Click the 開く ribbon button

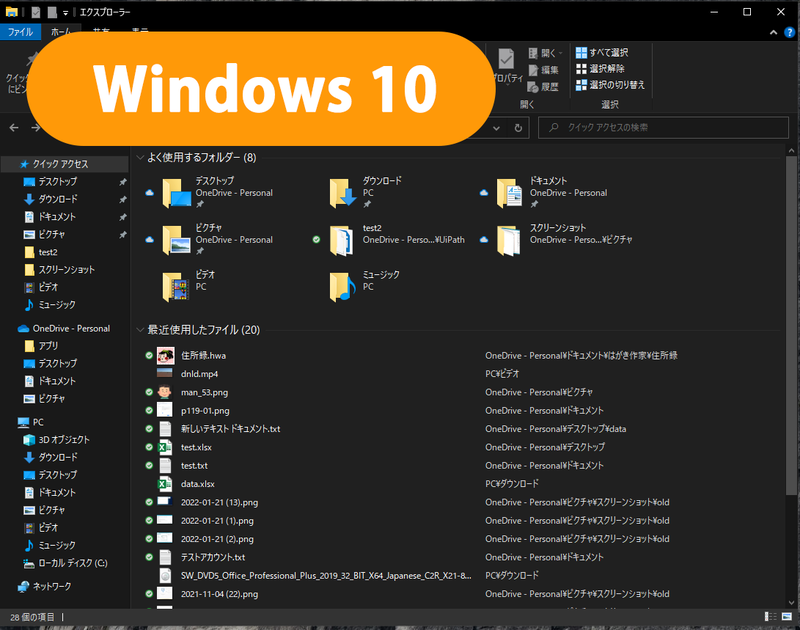545,53
